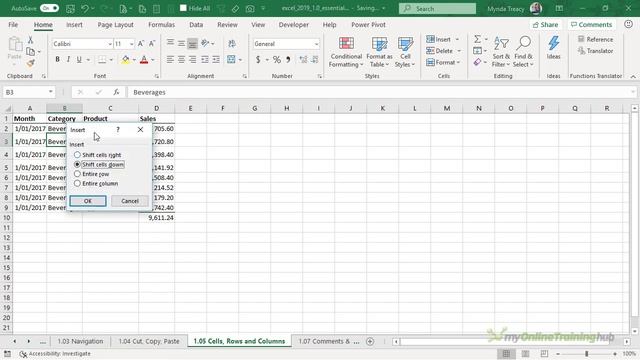
Task: Open Sort & Filter menu
Action: point(501,52)
